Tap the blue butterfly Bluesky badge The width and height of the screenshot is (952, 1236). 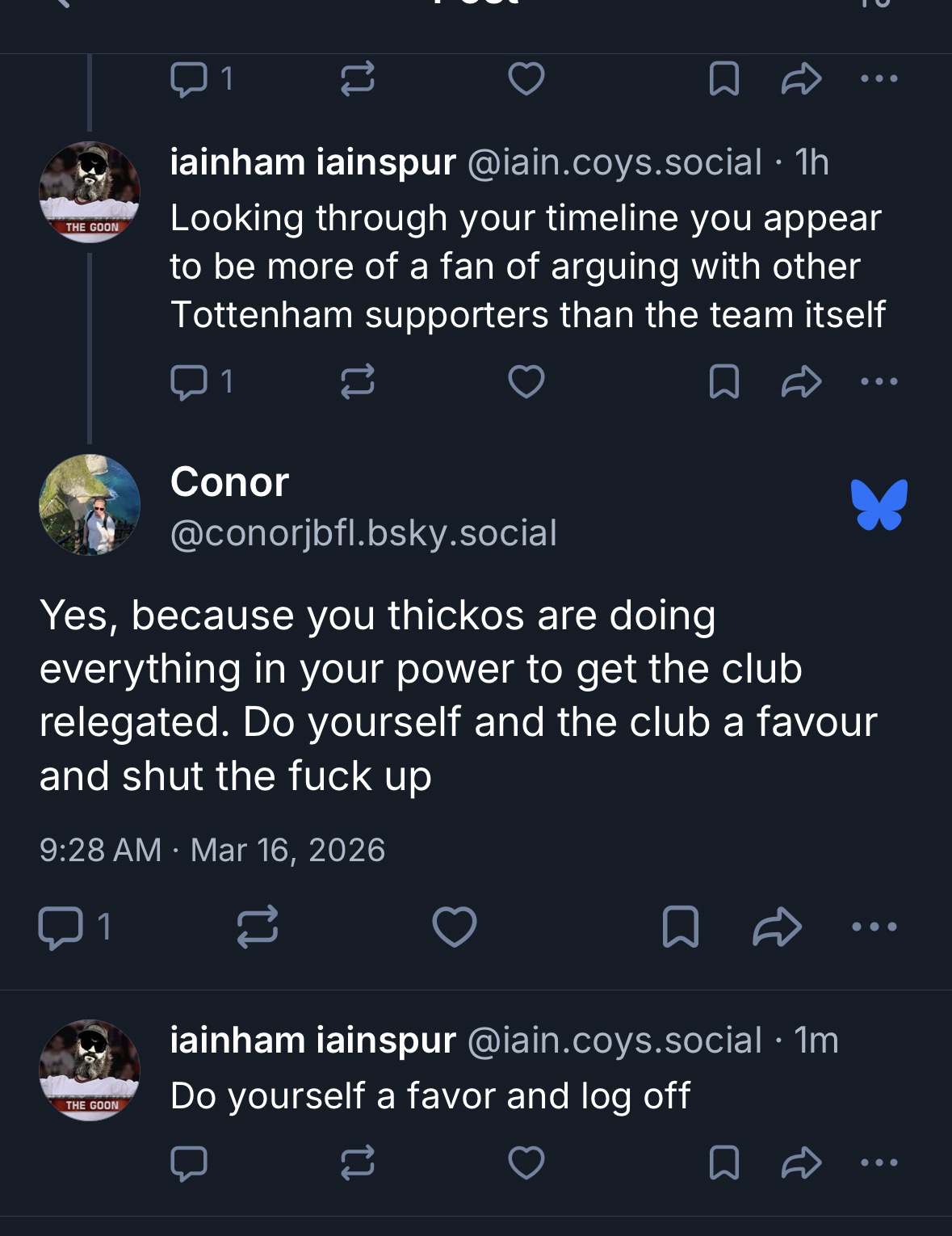point(879,505)
